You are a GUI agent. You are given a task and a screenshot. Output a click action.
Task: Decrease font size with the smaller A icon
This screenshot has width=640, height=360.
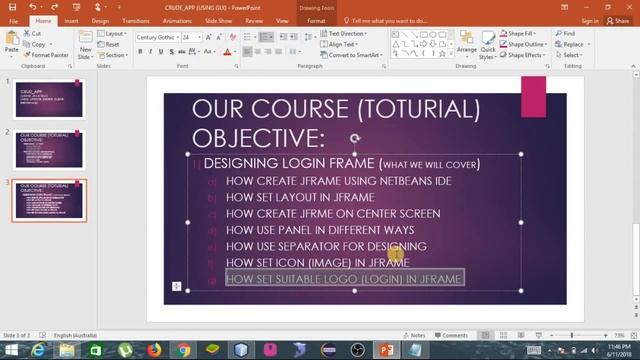tap(219, 37)
